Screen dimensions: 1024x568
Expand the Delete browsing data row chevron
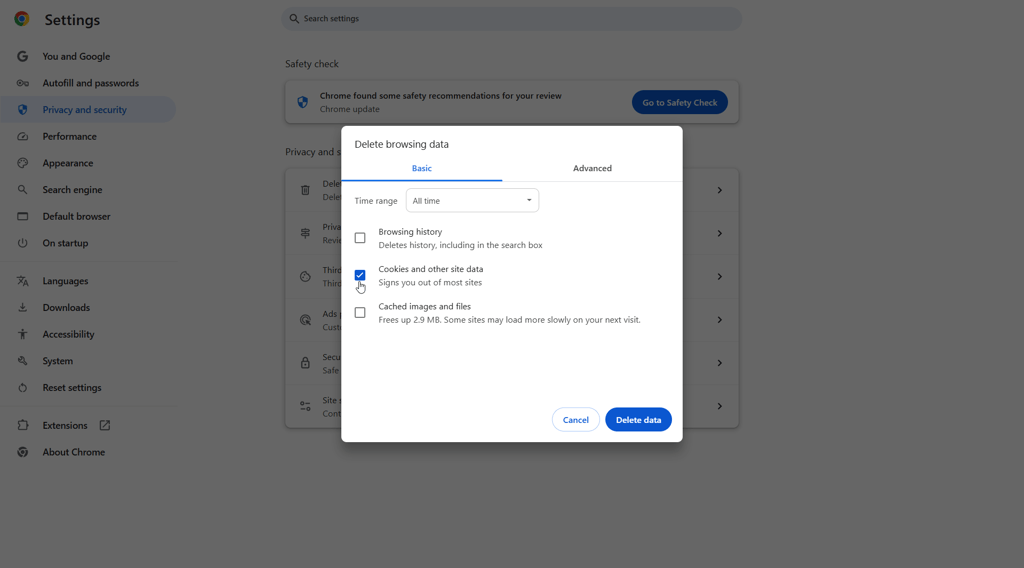[720, 190]
